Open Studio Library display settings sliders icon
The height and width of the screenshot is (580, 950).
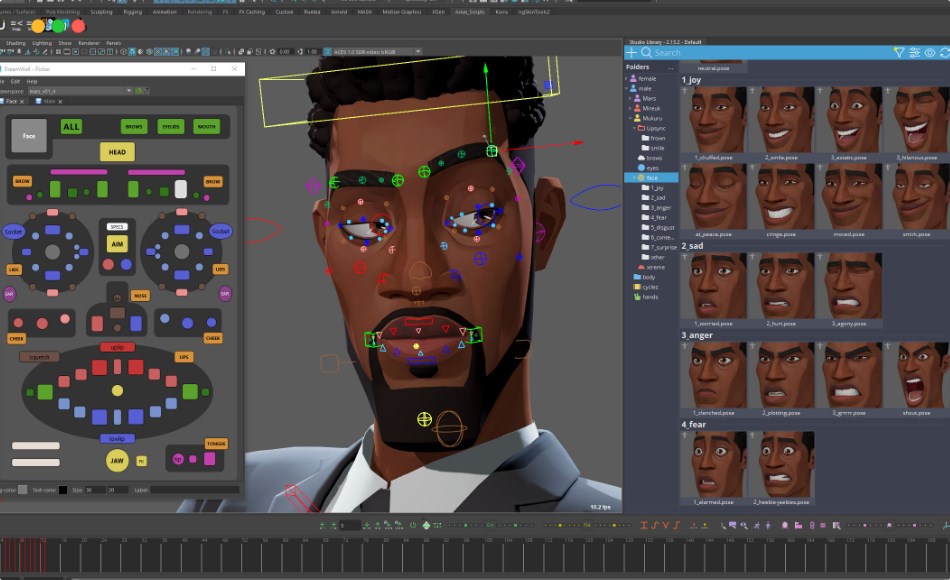(x=914, y=51)
